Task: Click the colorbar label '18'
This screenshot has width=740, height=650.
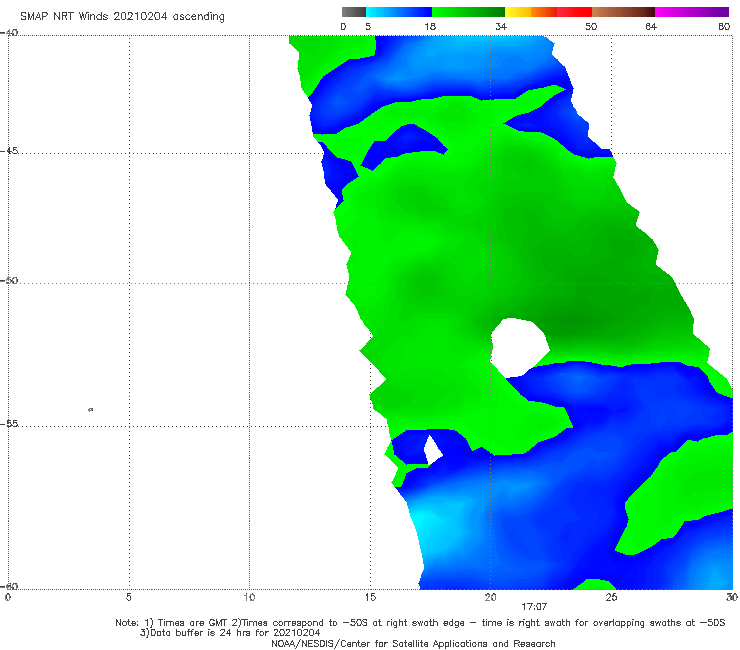Action: (430, 27)
